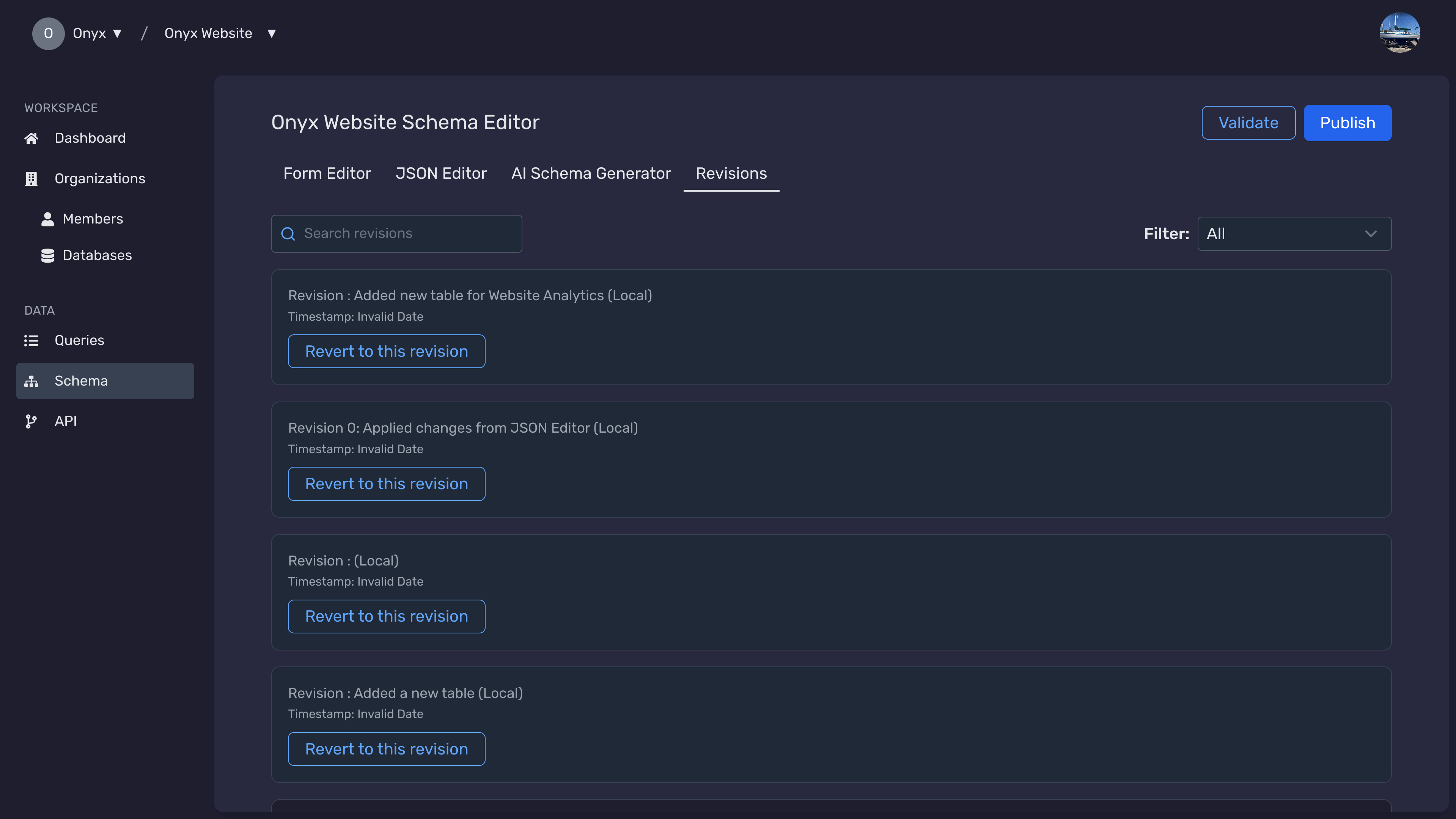Click the timestamp under the Revision 0 entry
The height and width of the screenshot is (819, 1456).
point(355,449)
